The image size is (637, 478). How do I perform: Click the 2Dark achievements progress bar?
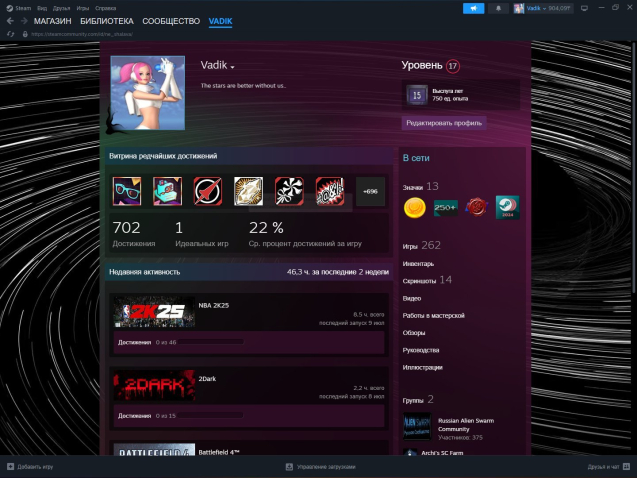210,415
